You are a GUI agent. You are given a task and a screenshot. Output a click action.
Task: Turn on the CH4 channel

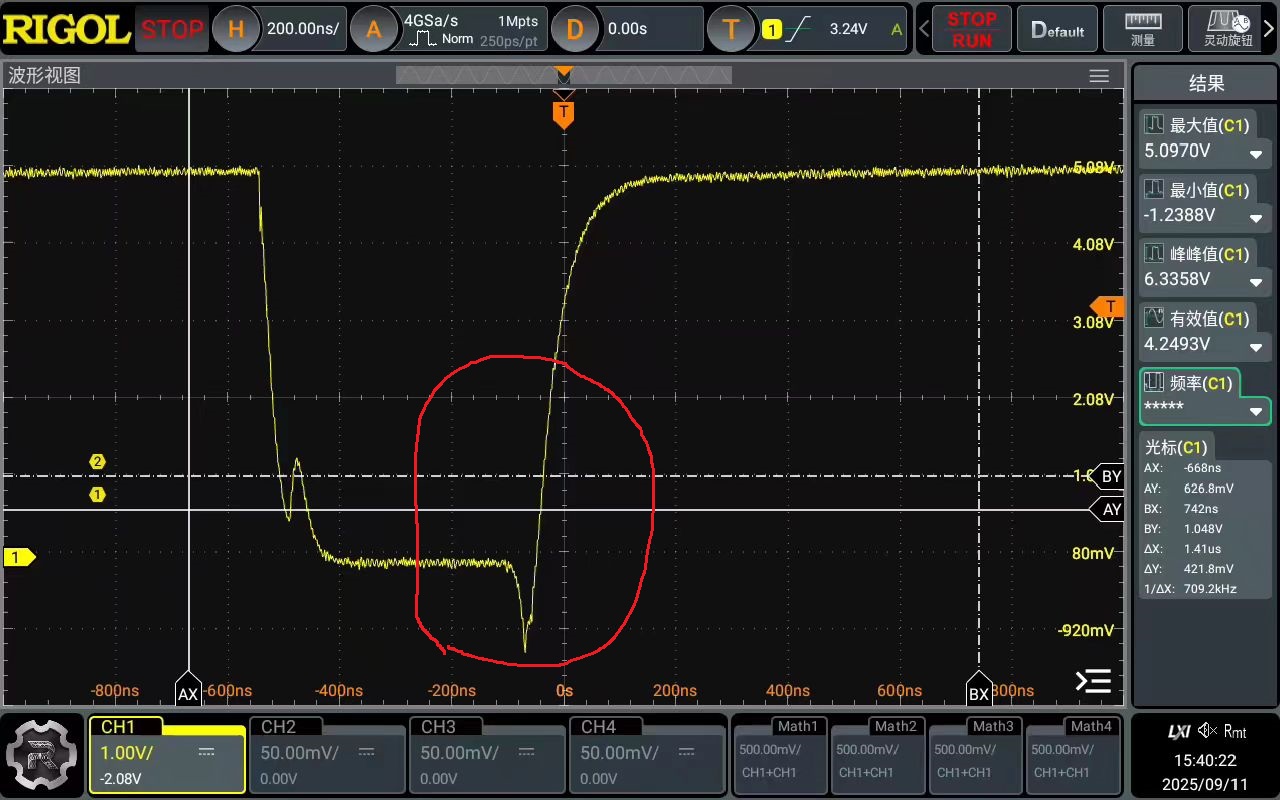click(x=646, y=754)
